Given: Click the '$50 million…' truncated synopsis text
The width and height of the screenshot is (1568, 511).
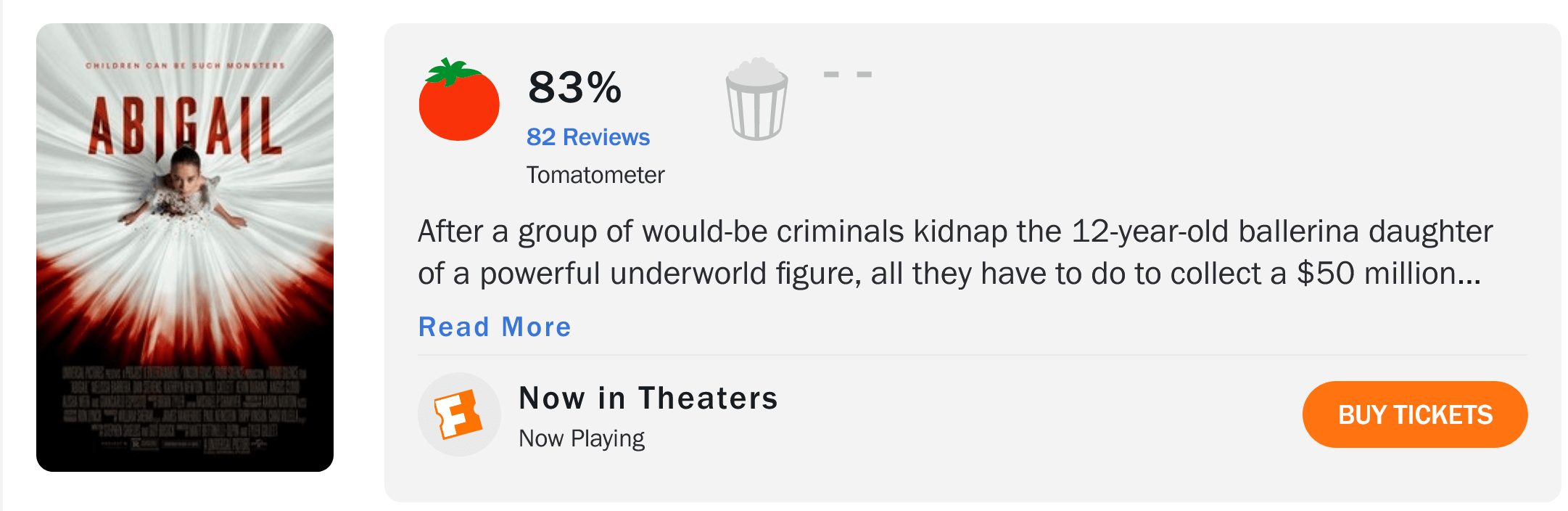Looking at the screenshot, I should pyautogui.click(x=1389, y=274).
